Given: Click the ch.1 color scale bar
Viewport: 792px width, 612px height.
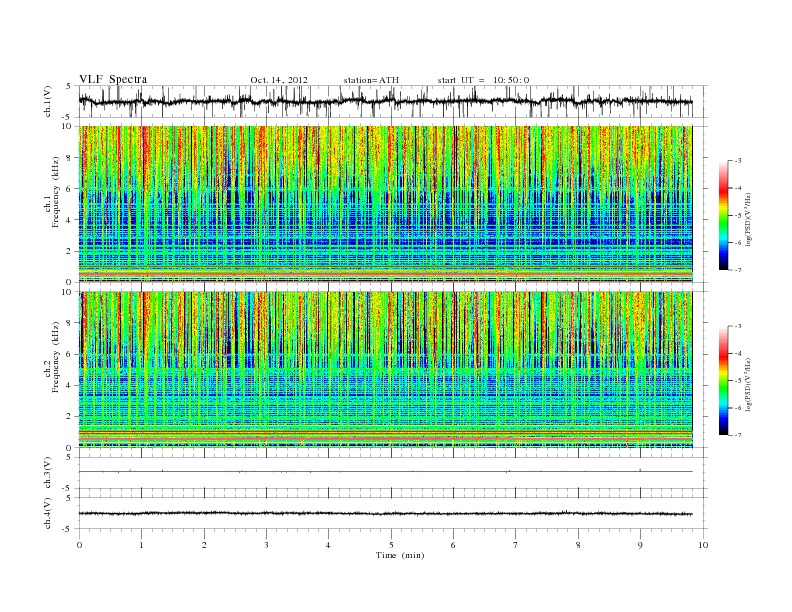Looking at the screenshot, I should [724, 215].
